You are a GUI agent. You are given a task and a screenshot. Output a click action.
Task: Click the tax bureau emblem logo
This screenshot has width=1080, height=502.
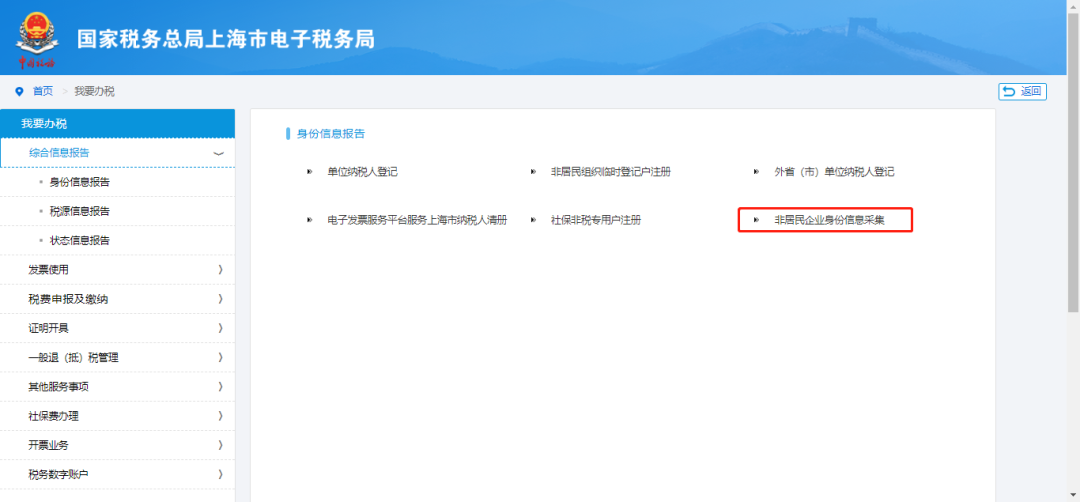pyautogui.click(x=36, y=40)
